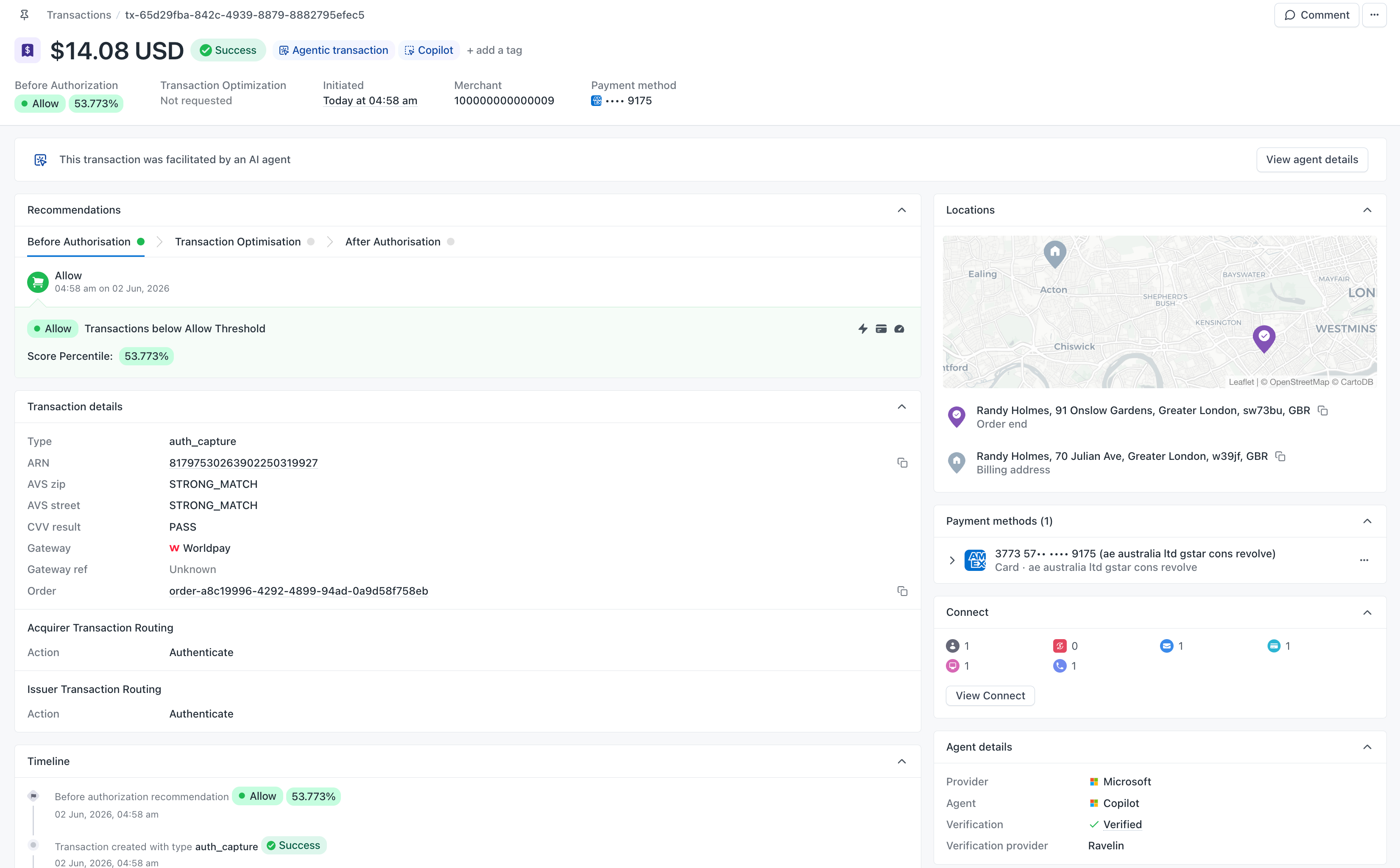
Task: Click Today at 04:58 am initiated time
Action: click(x=370, y=101)
